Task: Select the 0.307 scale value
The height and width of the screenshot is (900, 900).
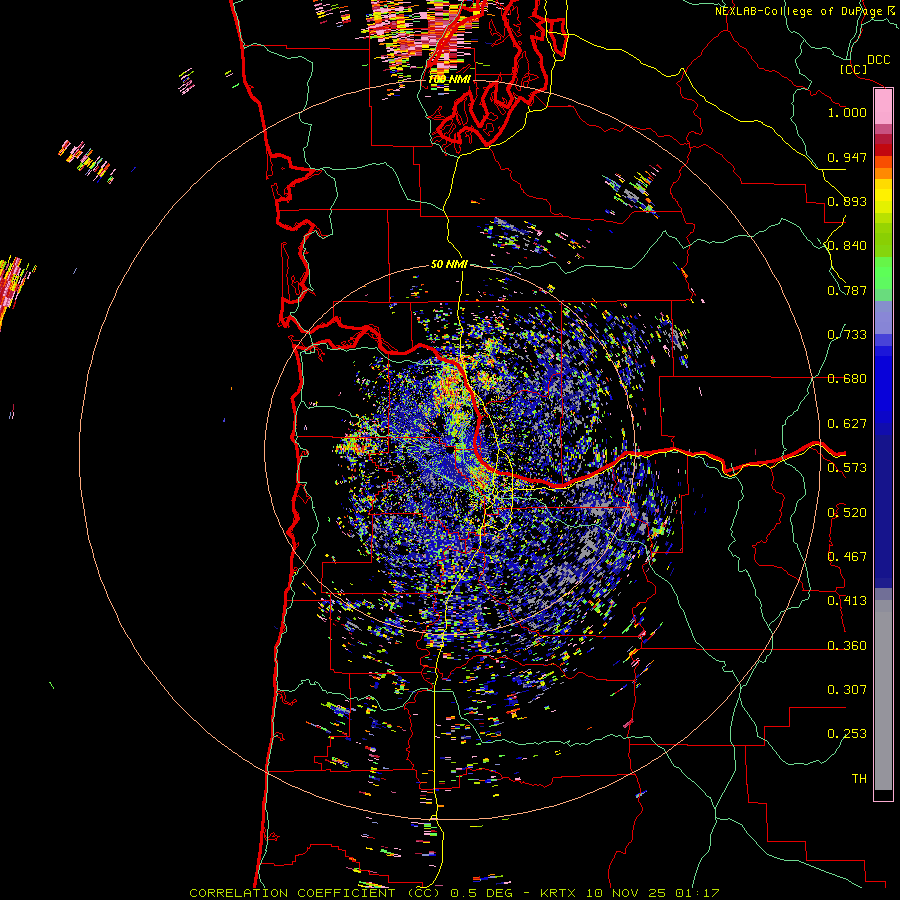Action: click(x=847, y=690)
